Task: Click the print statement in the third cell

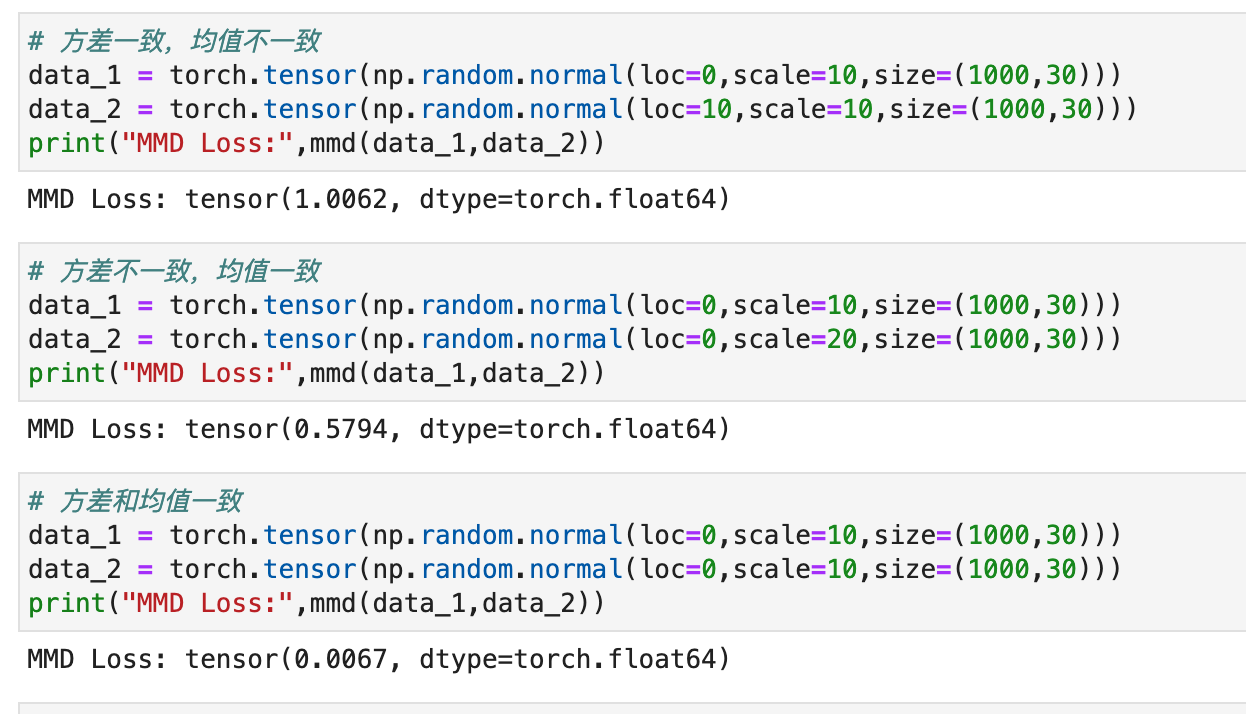Action: click(316, 603)
